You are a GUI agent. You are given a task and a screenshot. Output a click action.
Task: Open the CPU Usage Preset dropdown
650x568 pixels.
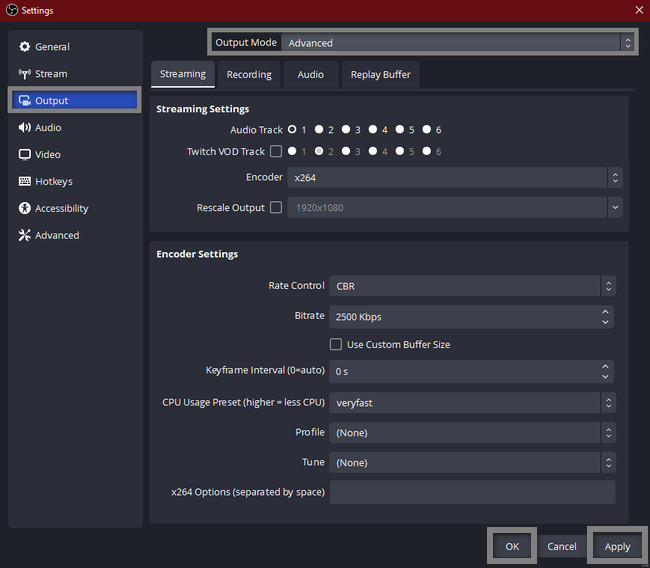click(472, 403)
